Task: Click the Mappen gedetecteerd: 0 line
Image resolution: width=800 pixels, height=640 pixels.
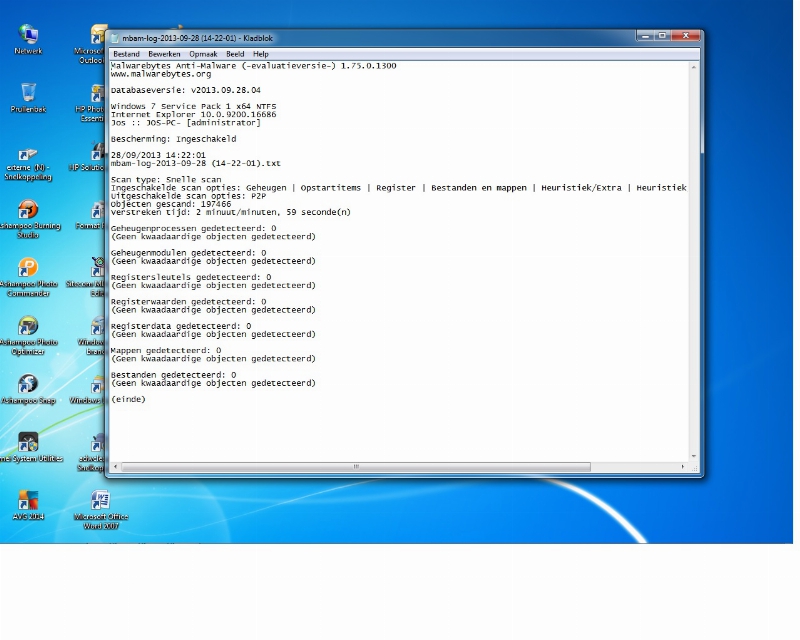Action: click(166, 351)
